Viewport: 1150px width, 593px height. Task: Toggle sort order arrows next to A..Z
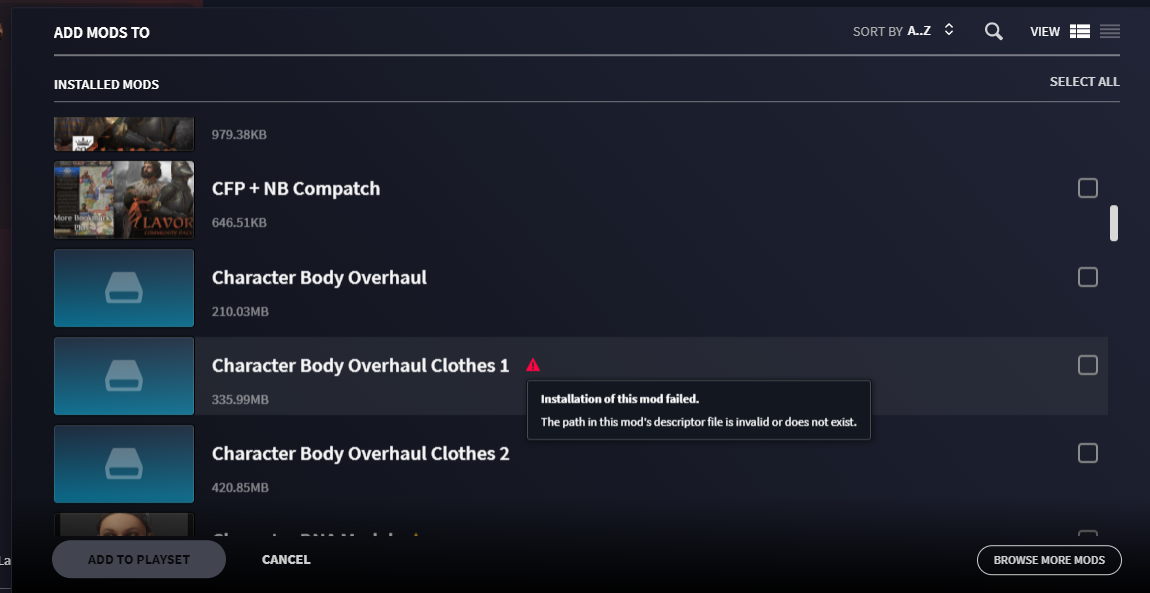click(948, 30)
